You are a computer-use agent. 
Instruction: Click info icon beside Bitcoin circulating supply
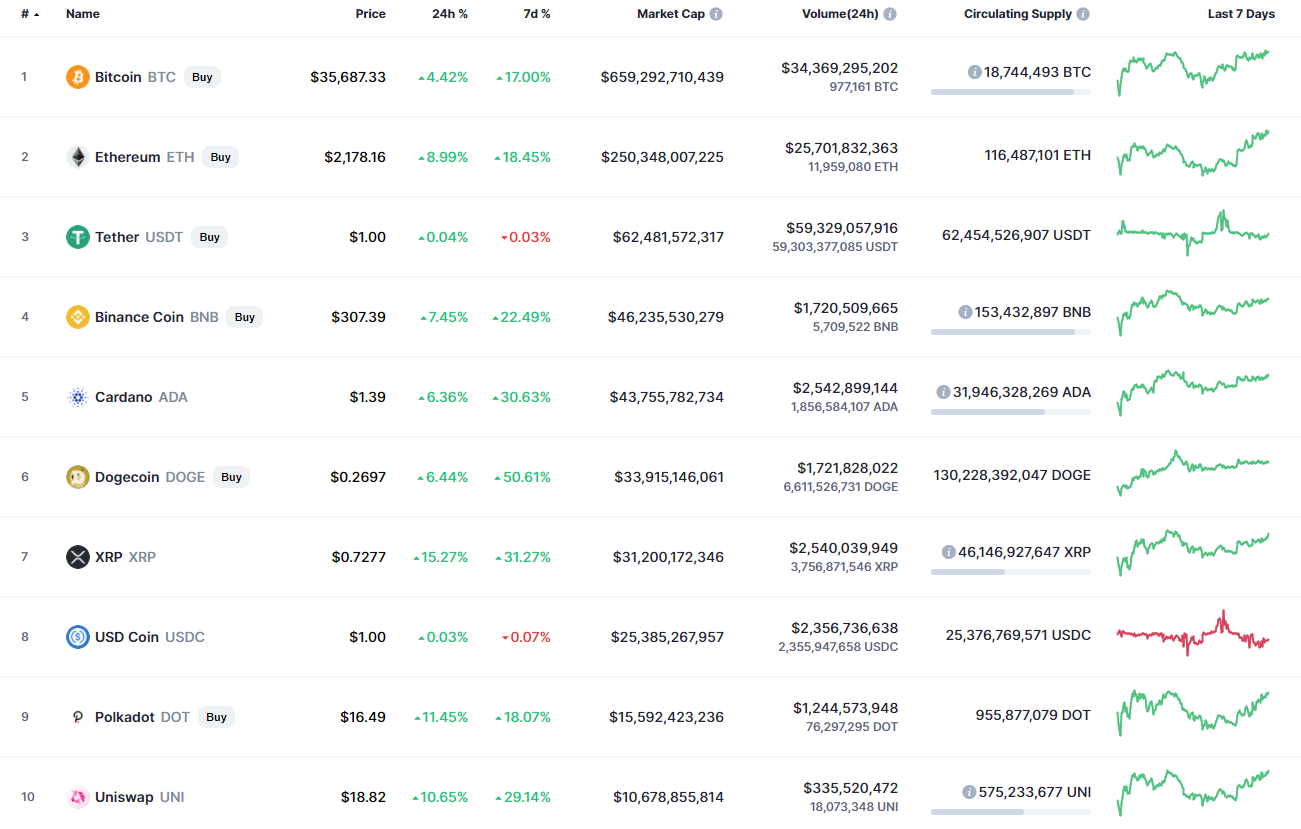tap(974, 72)
